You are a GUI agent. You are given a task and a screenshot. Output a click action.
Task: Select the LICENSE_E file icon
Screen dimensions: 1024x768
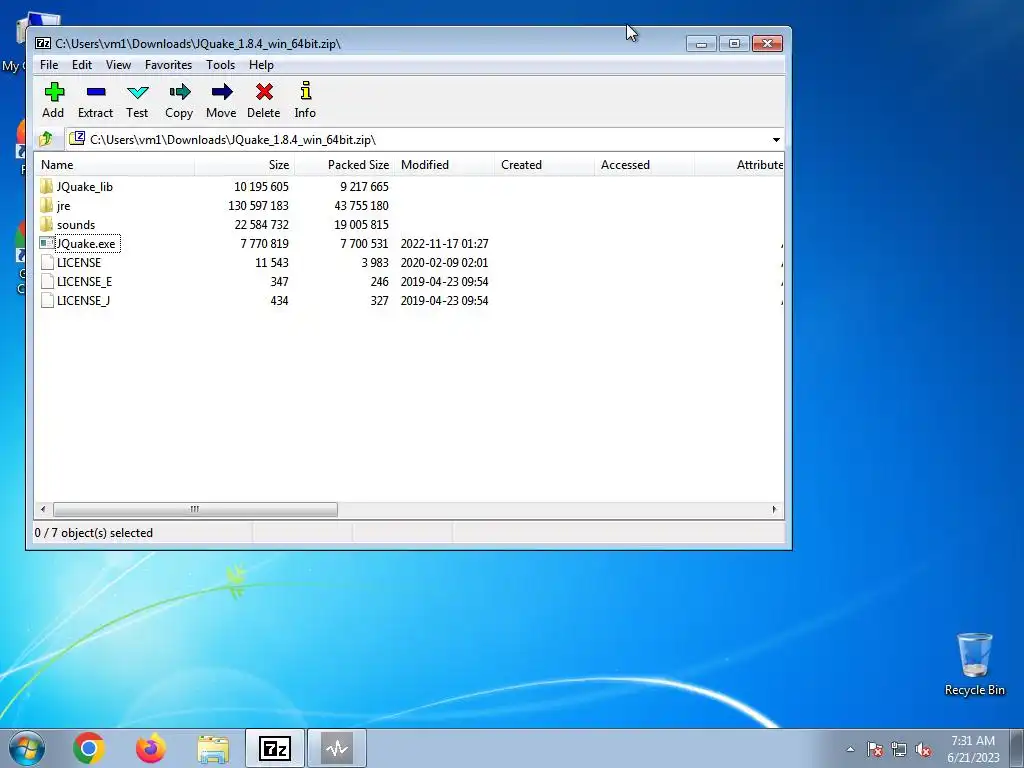[46, 281]
